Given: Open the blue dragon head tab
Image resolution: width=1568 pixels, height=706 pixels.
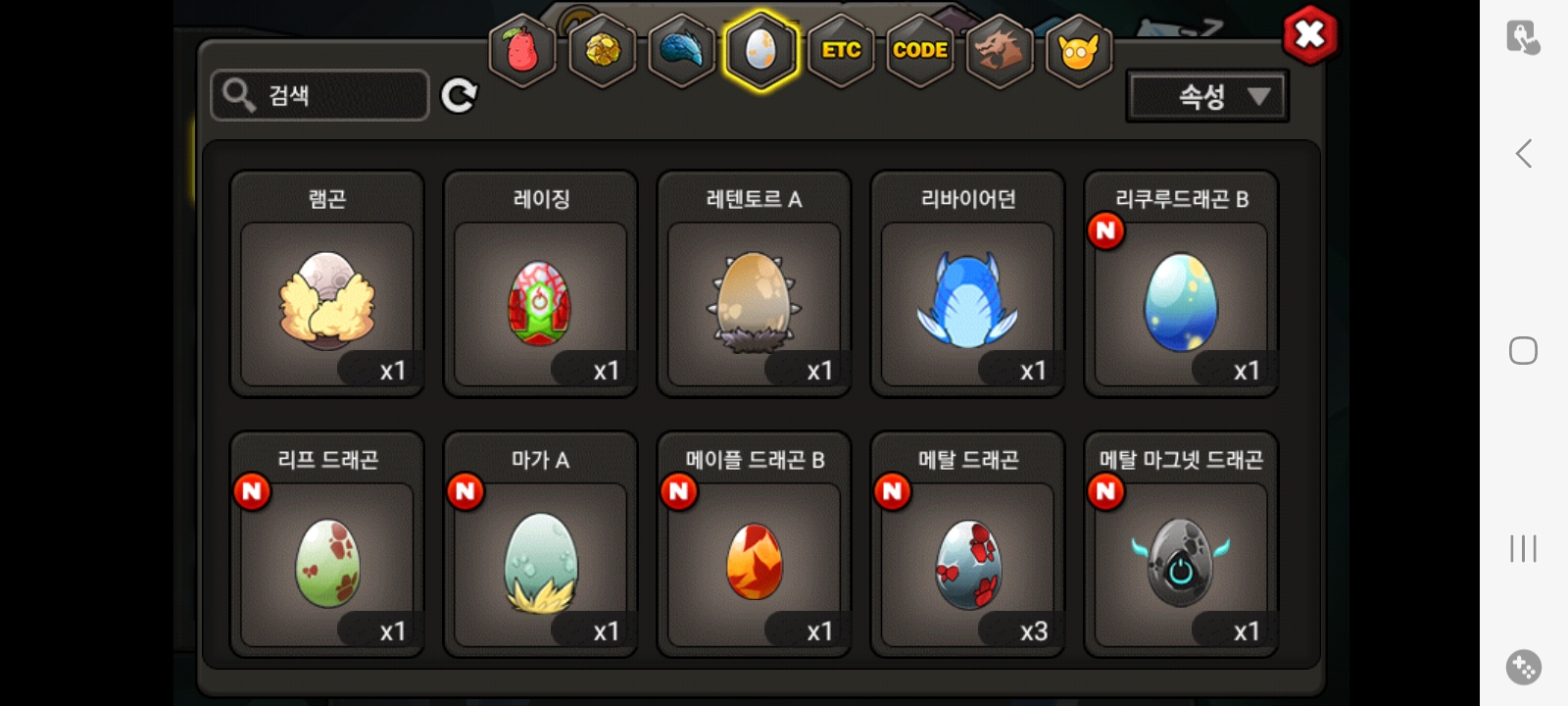Looking at the screenshot, I should point(682,50).
